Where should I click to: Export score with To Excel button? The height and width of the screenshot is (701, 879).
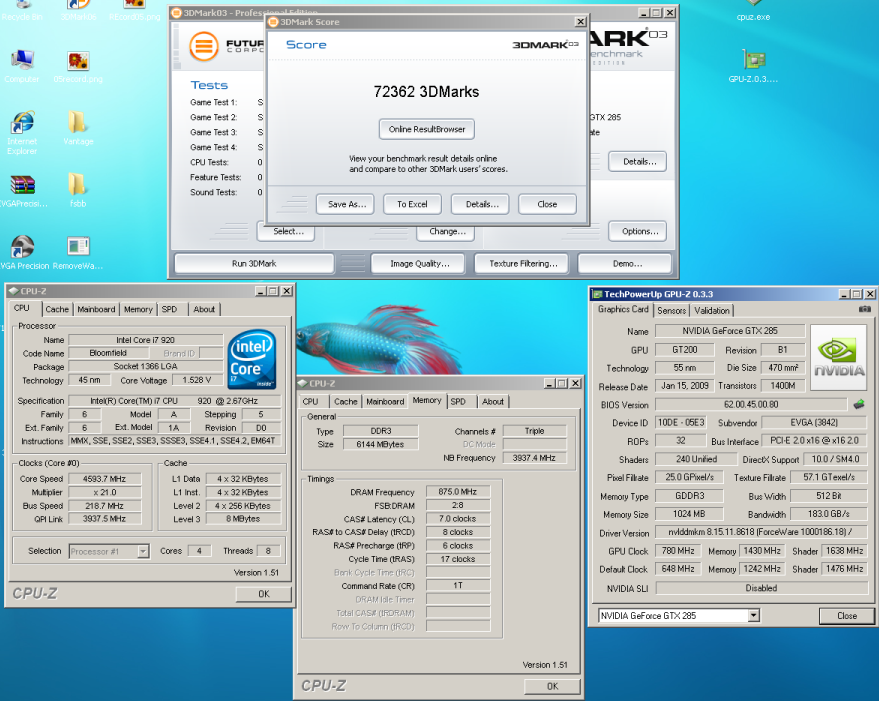click(x=412, y=204)
